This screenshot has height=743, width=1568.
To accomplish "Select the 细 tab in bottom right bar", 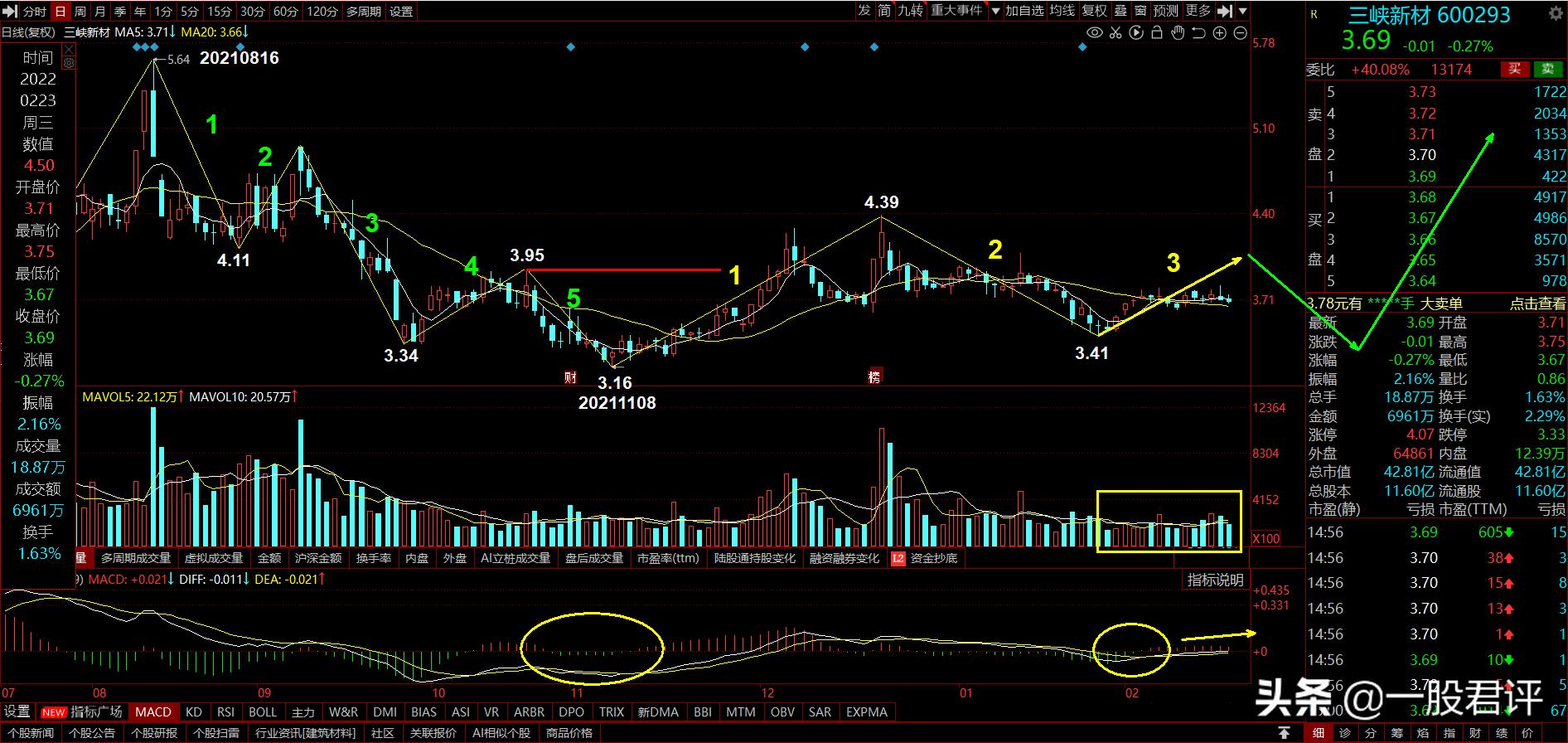I will click(1318, 733).
